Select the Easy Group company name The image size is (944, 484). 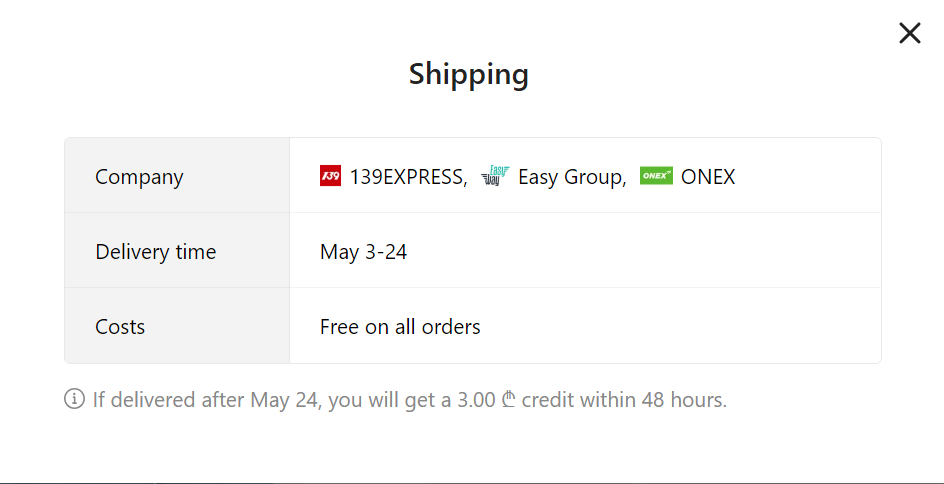(x=572, y=177)
